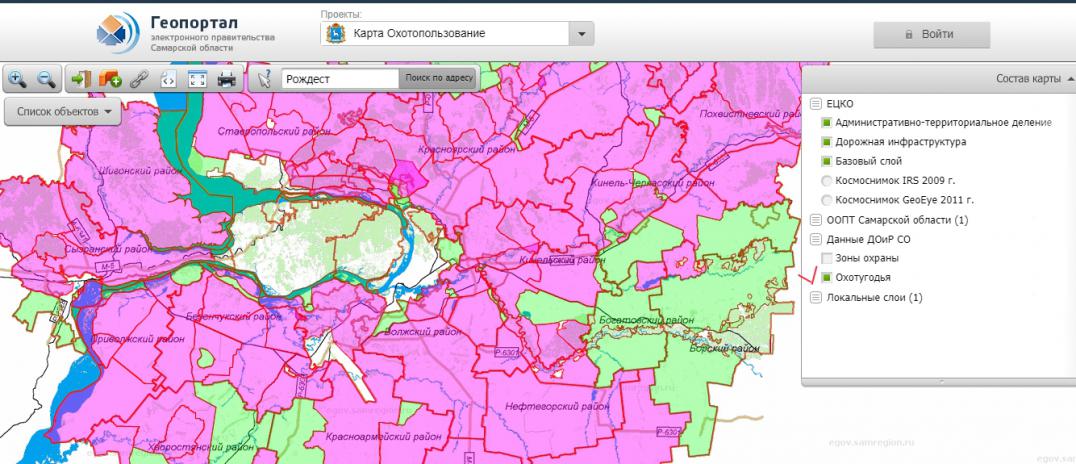This screenshot has width=1076, height=464.
Task: Expand the ООПТ Самарской области (1) group
Action: point(816,219)
